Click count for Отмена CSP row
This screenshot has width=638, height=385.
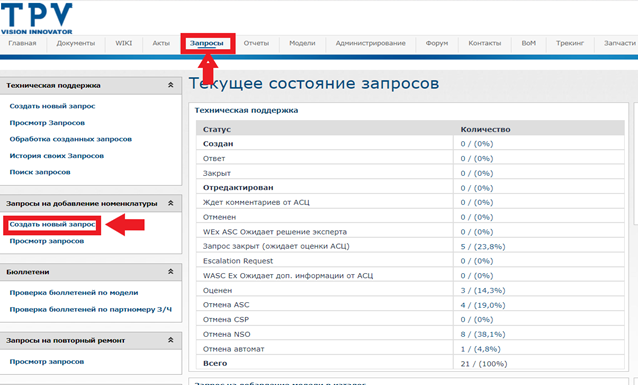pos(477,320)
